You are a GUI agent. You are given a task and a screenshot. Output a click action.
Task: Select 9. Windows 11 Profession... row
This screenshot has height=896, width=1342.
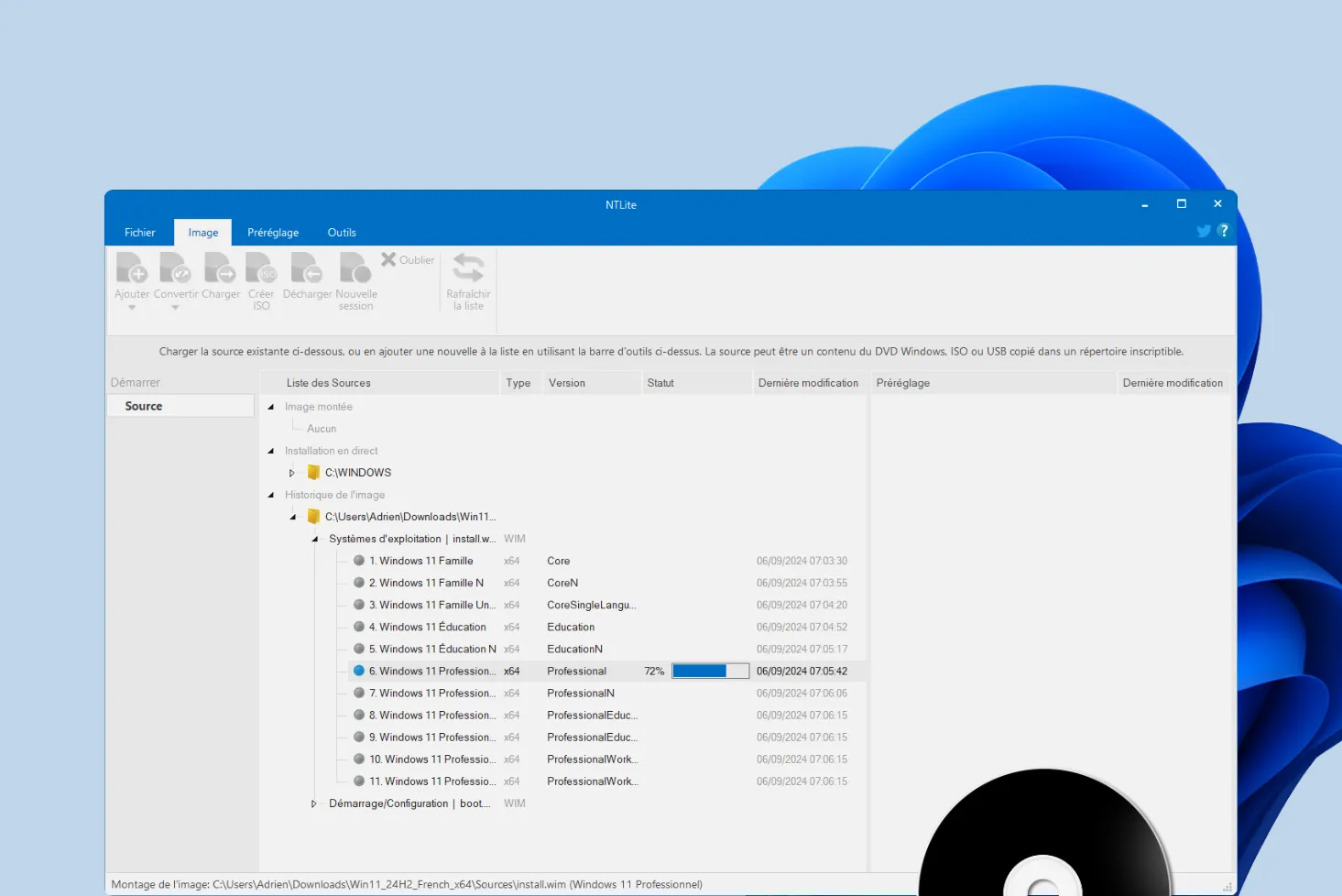606,738
